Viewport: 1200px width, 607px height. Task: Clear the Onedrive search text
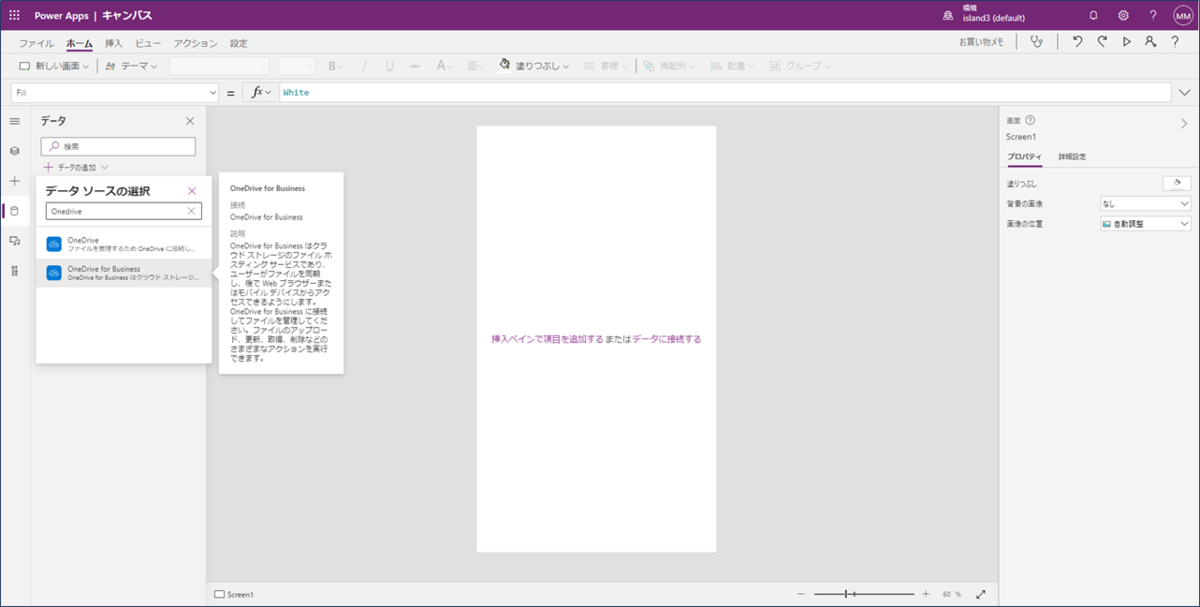(191, 211)
